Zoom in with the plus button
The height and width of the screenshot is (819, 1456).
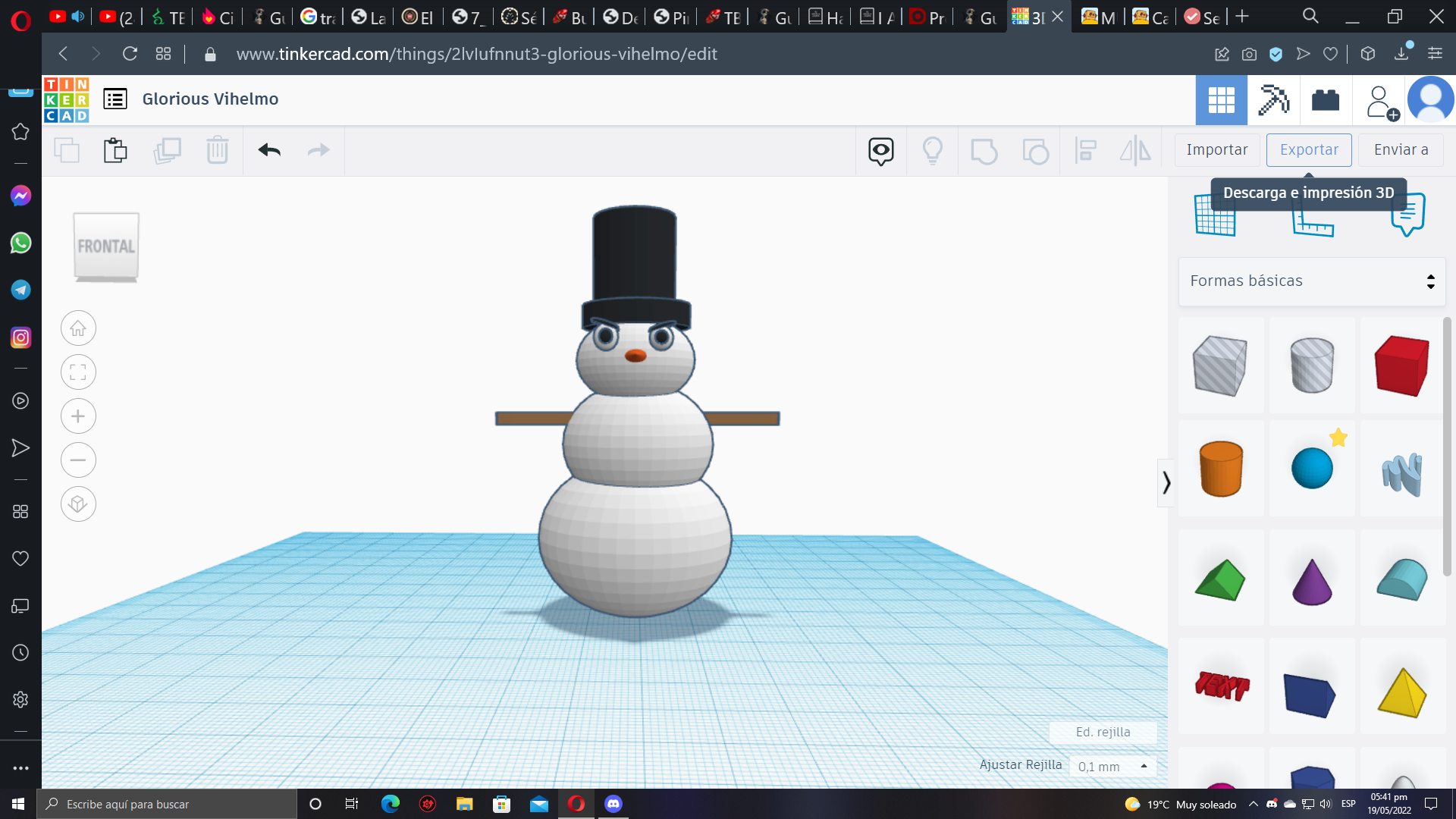[x=78, y=416]
